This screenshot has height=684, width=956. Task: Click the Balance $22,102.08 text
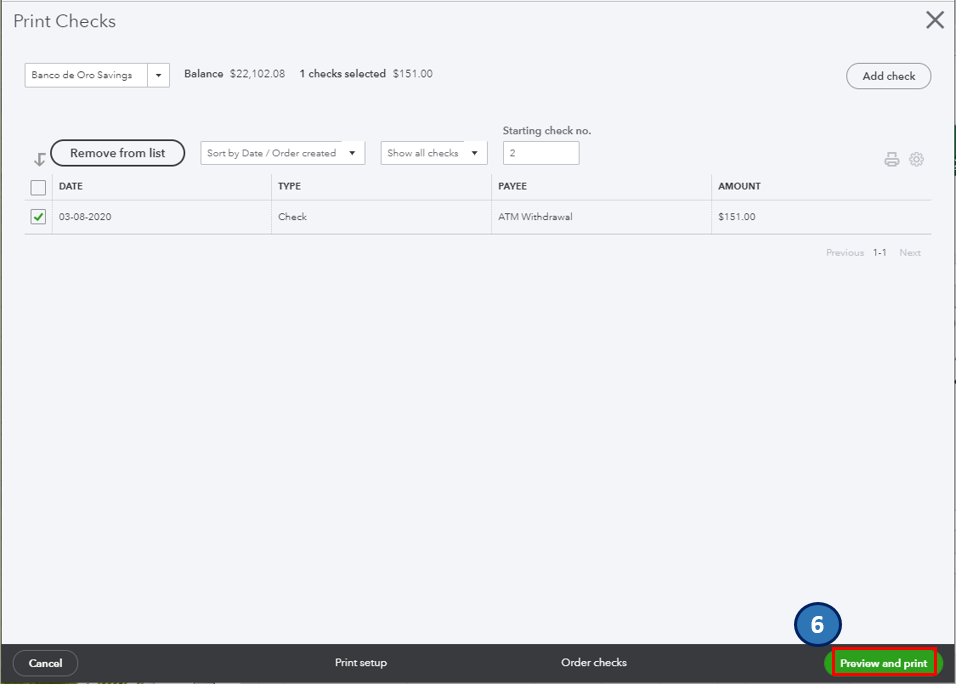235,74
